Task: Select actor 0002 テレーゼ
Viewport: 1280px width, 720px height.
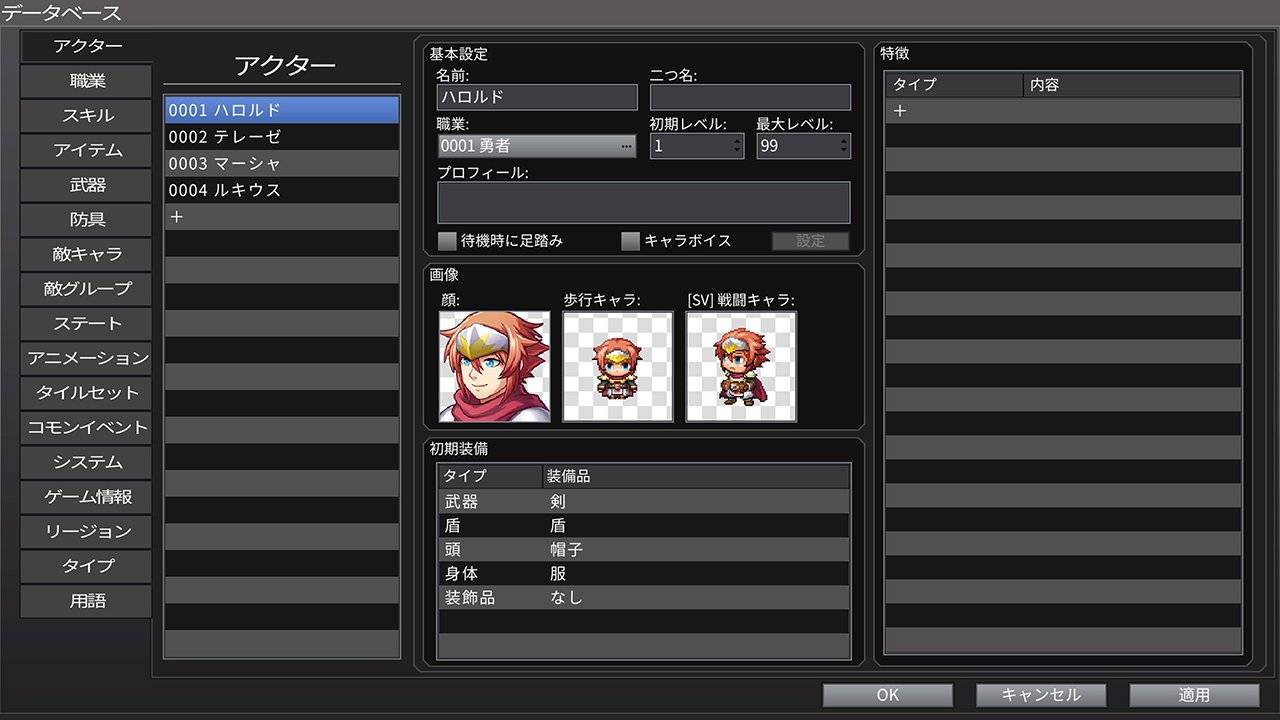Action: [282, 137]
